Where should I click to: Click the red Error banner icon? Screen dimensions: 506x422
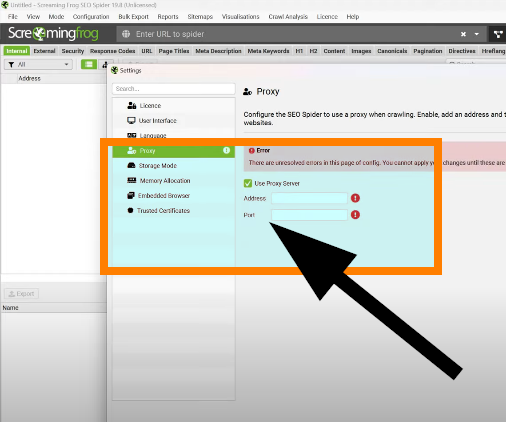click(252, 151)
